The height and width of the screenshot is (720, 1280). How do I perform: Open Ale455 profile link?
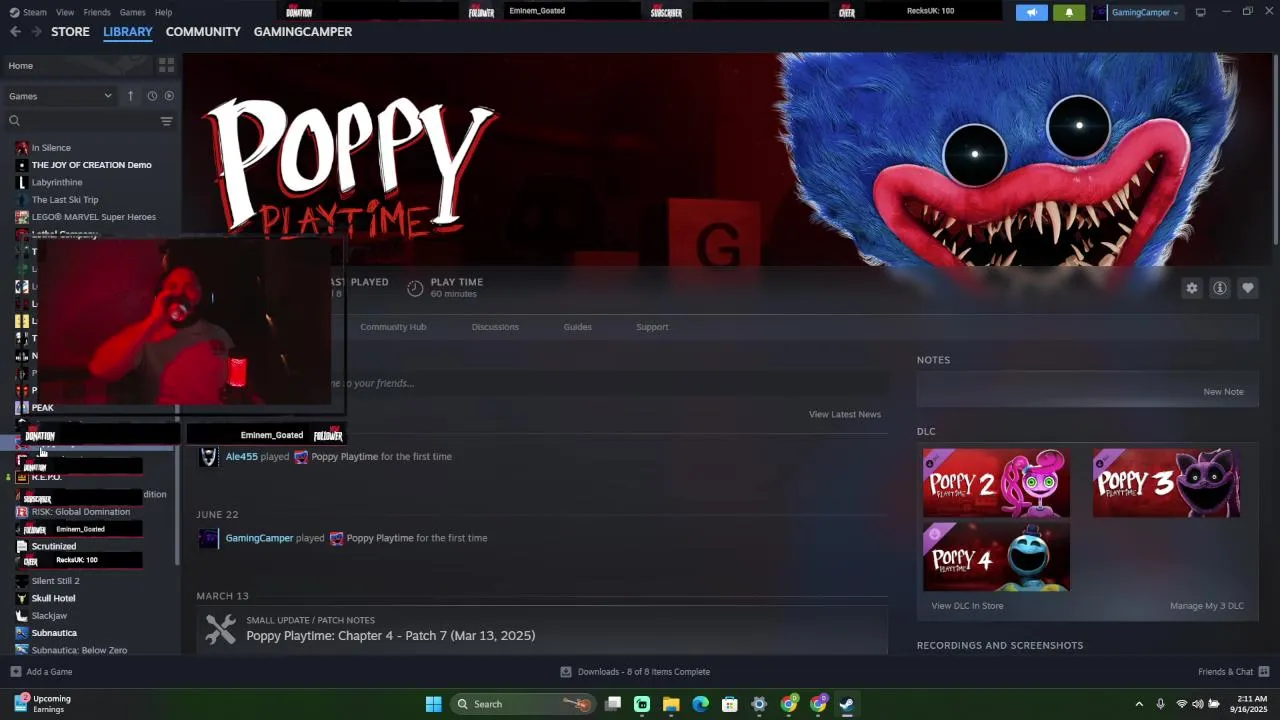[x=242, y=457]
